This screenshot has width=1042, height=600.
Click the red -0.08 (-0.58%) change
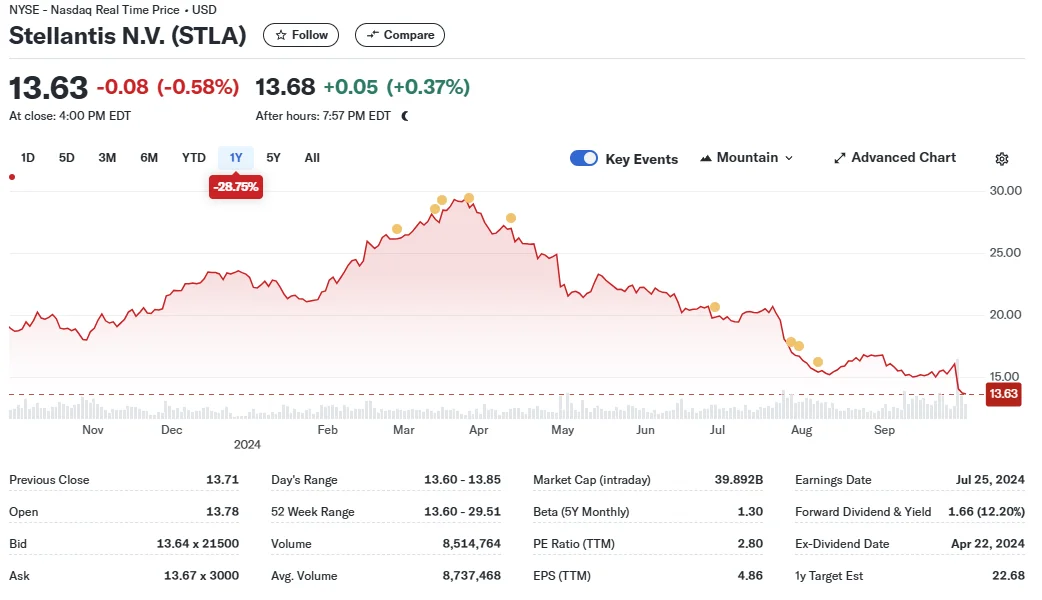(x=167, y=86)
